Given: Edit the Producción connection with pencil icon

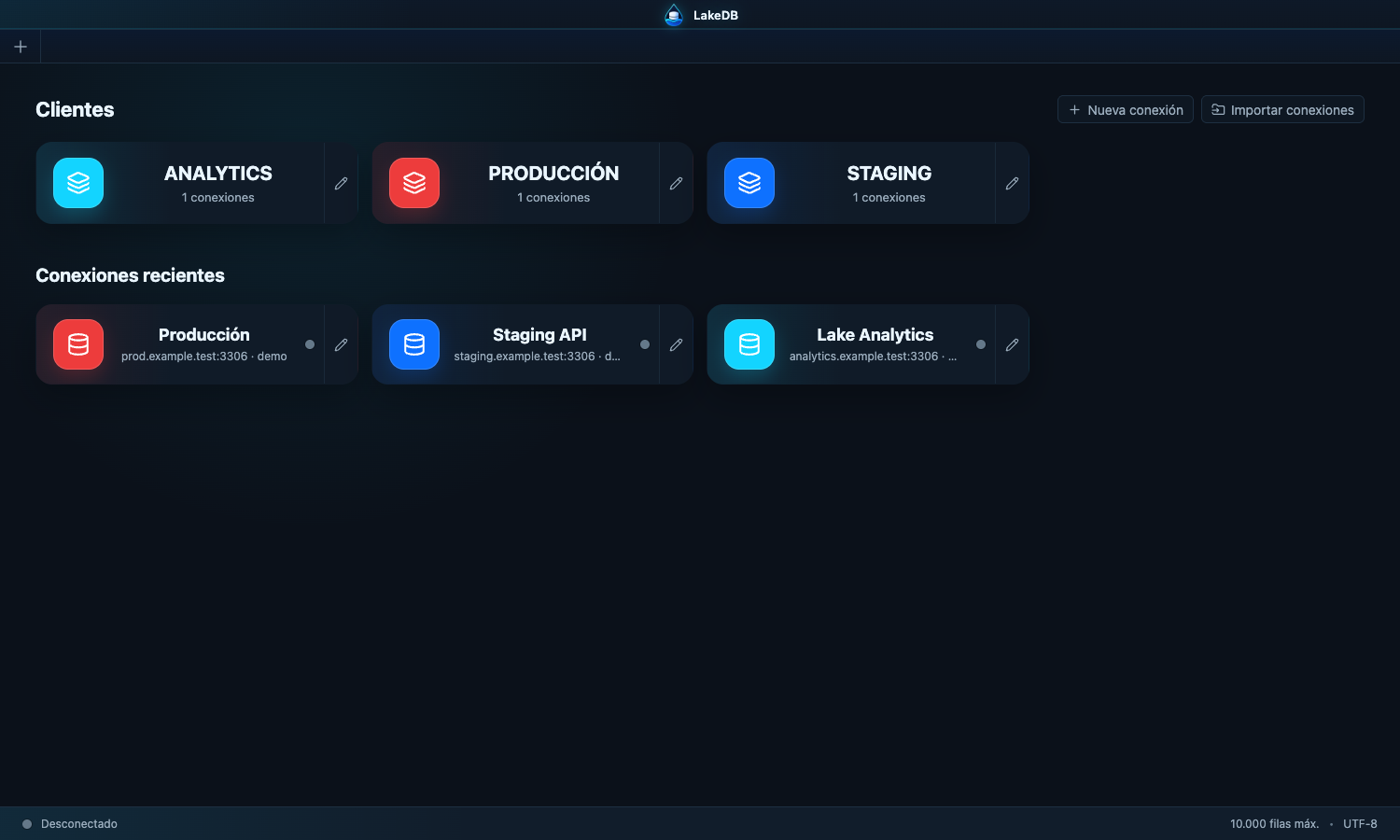Looking at the screenshot, I should point(341,344).
